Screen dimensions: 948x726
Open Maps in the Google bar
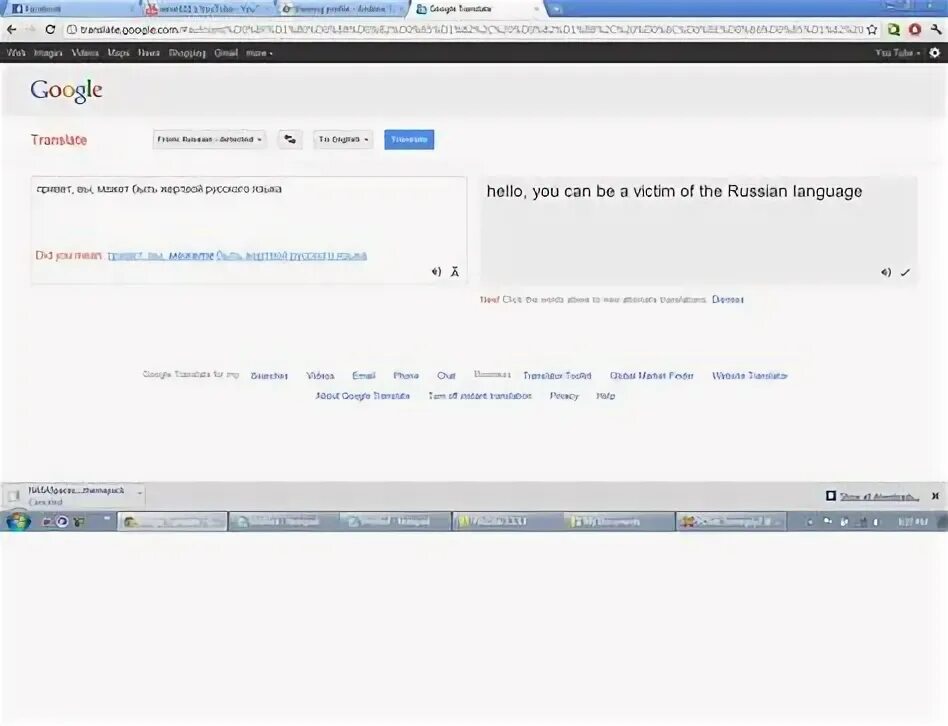click(x=118, y=53)
